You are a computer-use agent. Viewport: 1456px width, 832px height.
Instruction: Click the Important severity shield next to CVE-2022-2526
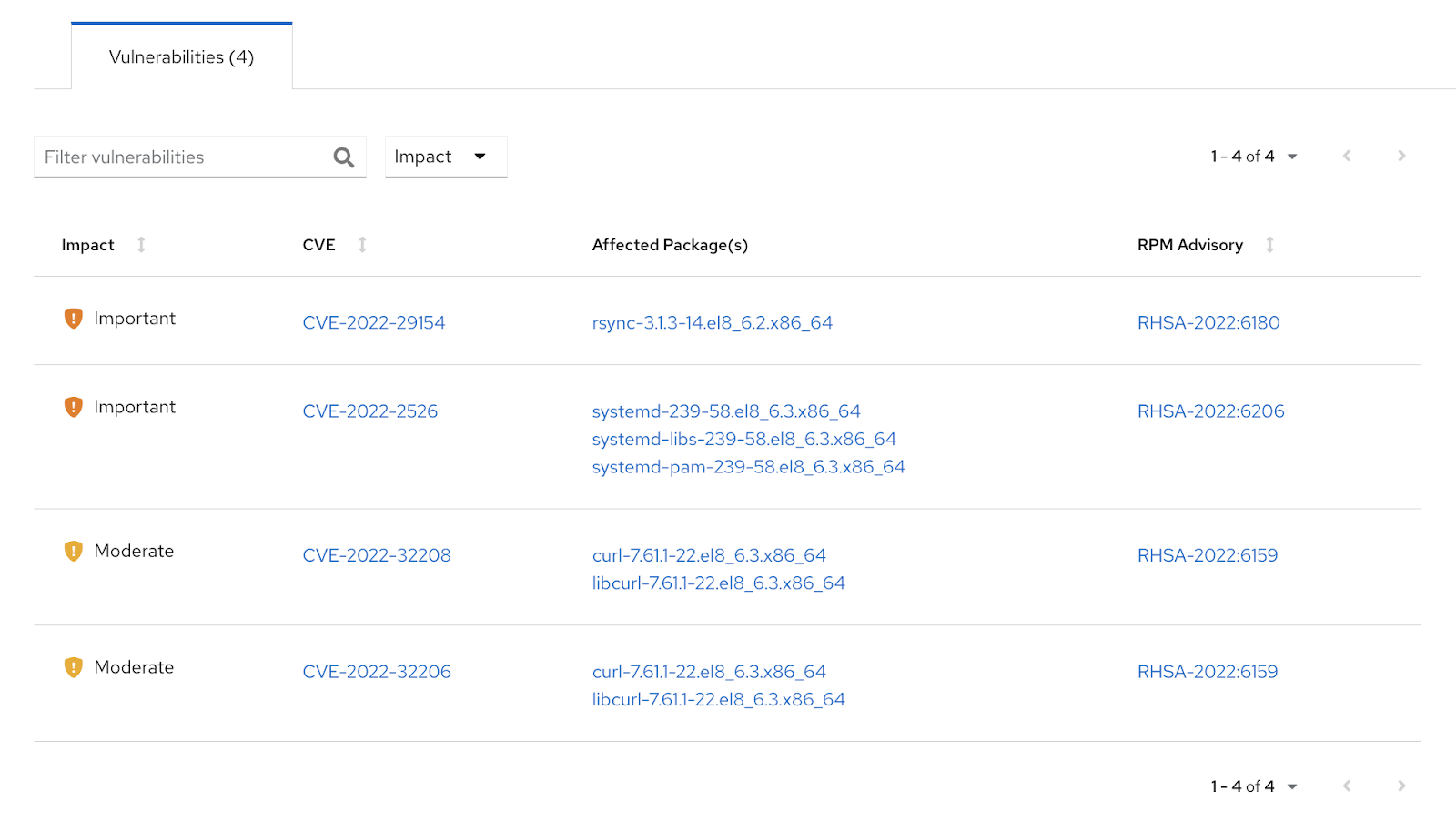tap(73, 407)
